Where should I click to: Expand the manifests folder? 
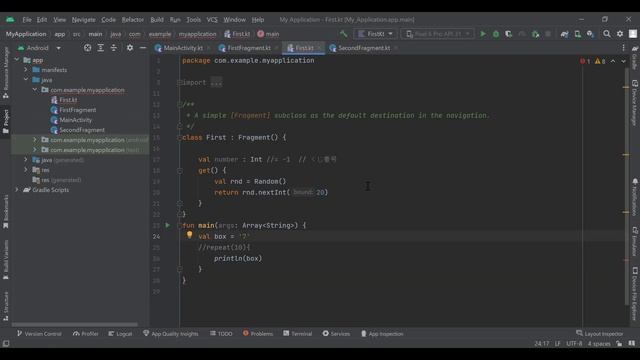pyautogui.click(x=26, y=70)
